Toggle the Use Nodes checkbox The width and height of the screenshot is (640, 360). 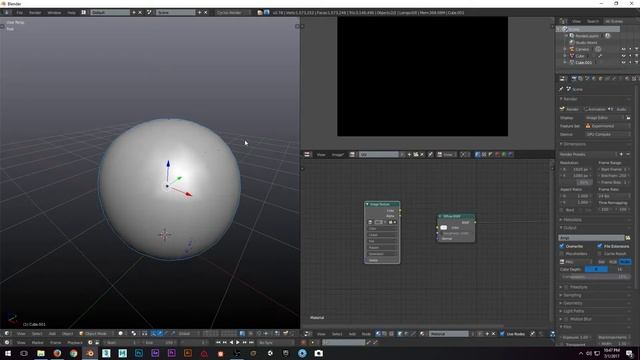pos(502,334)
